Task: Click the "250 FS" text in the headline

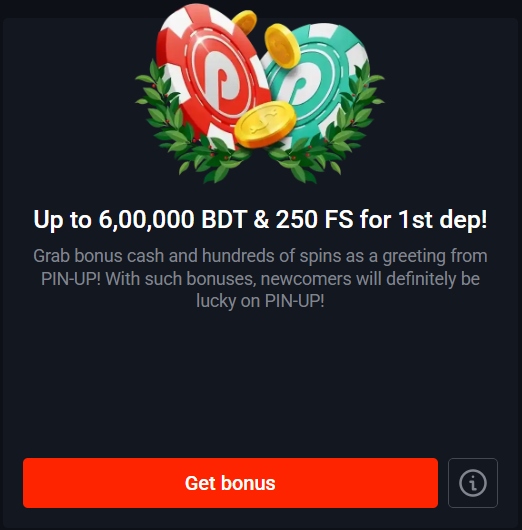Action: tap(314, 219)
